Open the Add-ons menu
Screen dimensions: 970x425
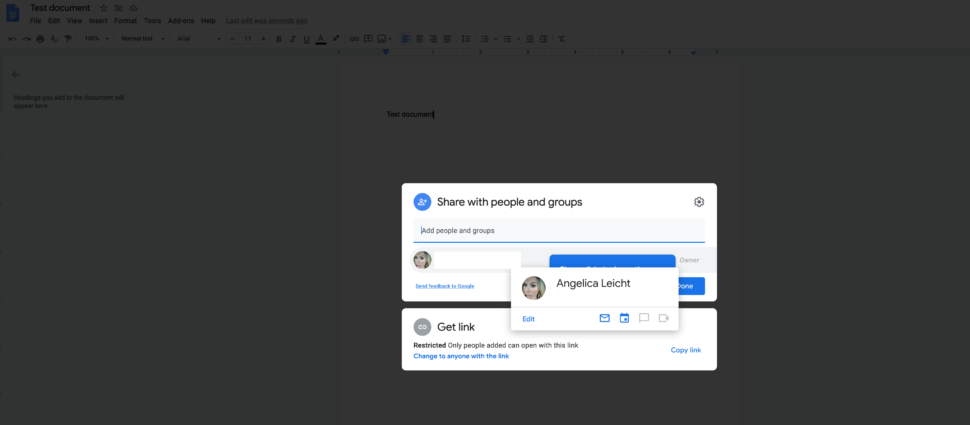tap(181, 20)
